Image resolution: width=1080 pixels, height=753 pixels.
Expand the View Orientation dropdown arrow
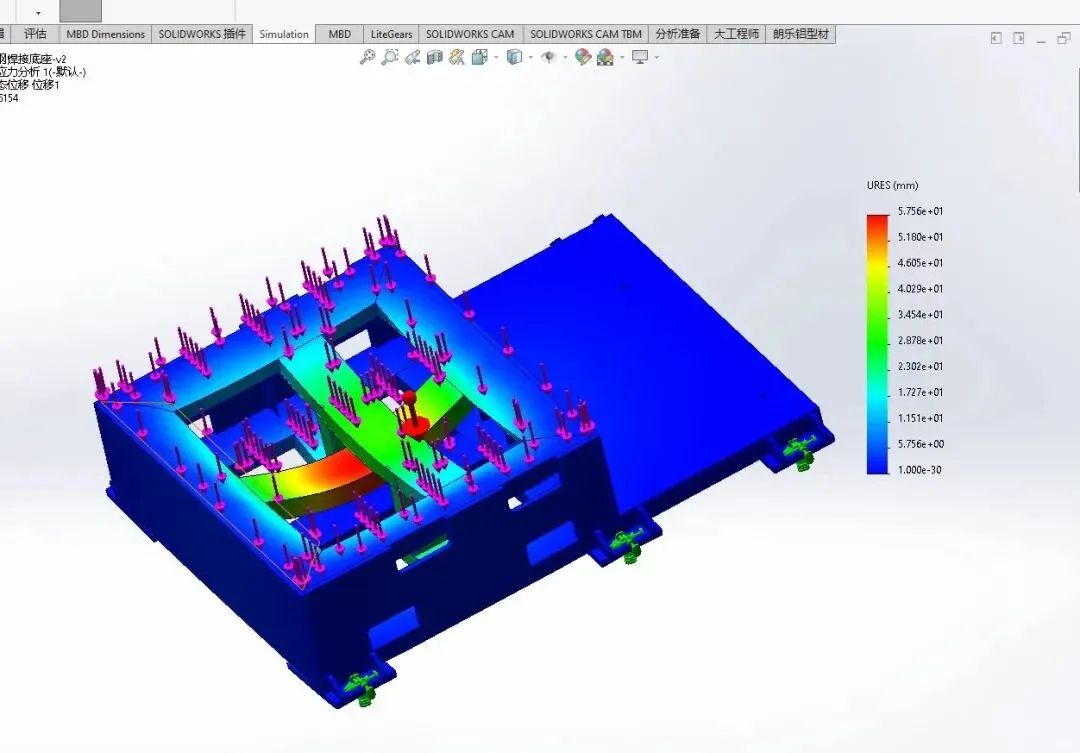click(496, 57)
